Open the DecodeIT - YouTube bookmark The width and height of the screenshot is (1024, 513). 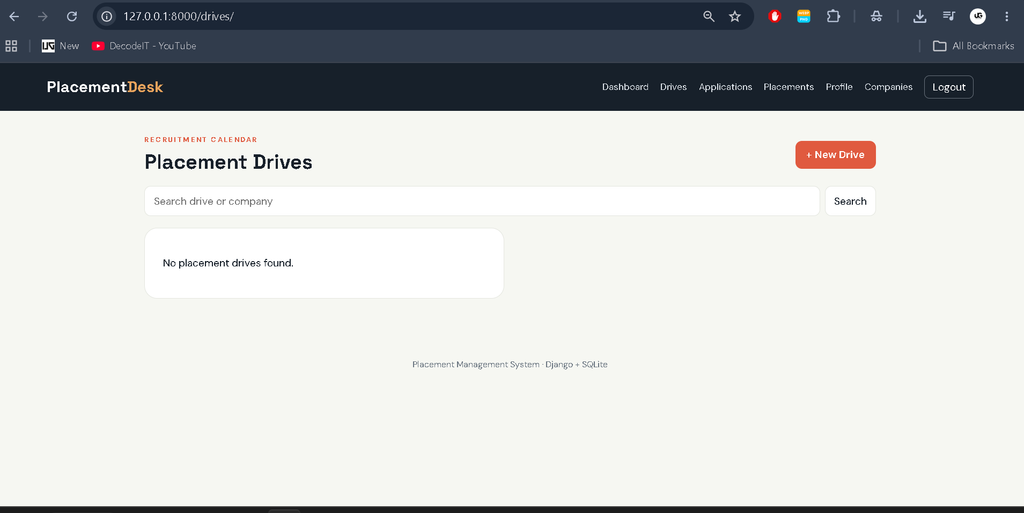click(x=144, y=46)
